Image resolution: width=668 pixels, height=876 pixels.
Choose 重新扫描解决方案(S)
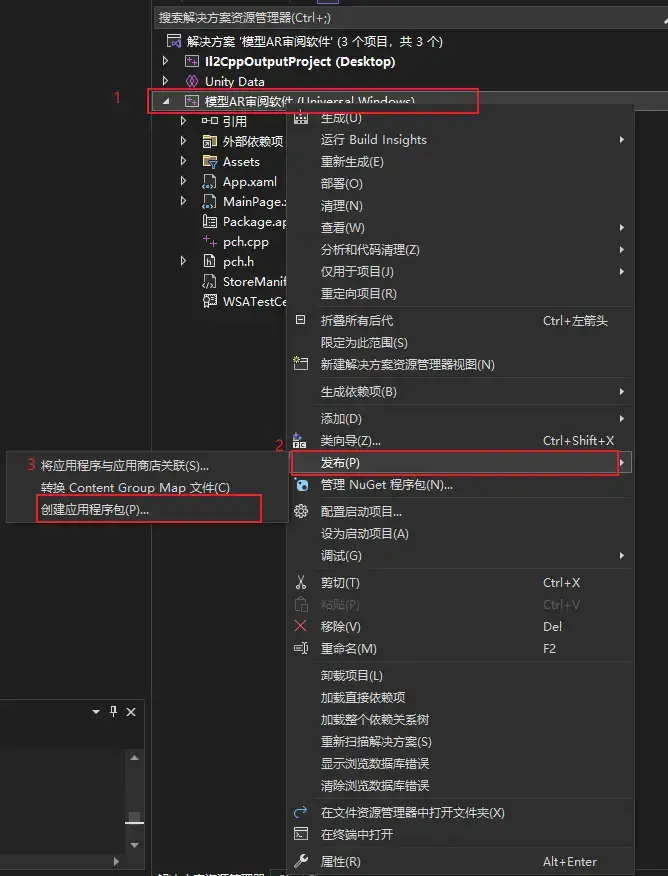coord(460,741)
